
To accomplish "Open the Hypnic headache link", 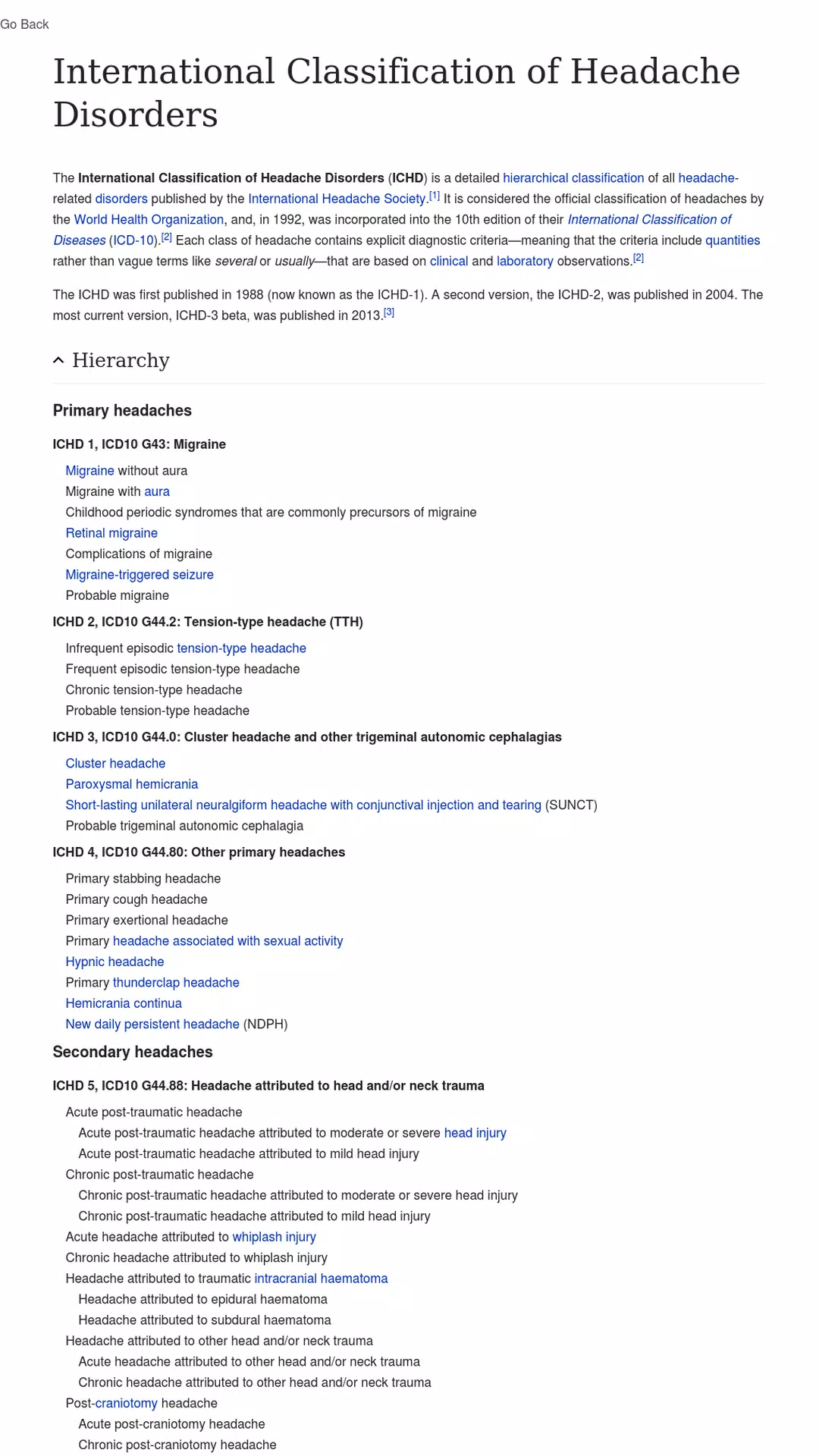I will pyautogui.click(x=115, y=962).
